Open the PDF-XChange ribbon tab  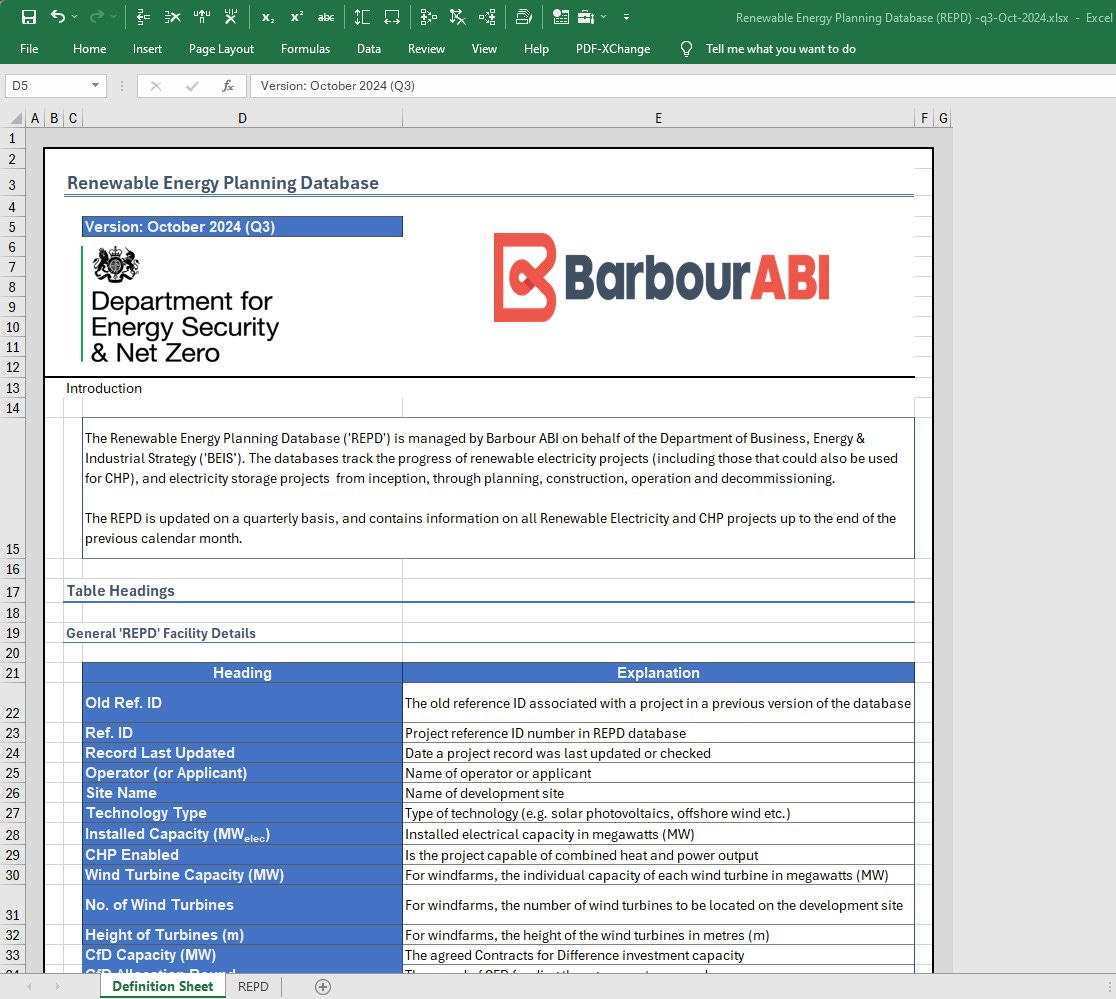[x=613, y=49]
